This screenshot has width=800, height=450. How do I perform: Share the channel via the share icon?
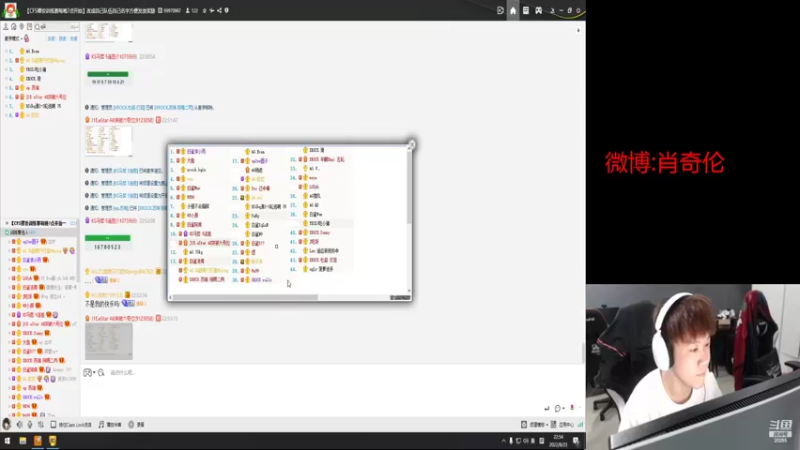coord(219,10)
